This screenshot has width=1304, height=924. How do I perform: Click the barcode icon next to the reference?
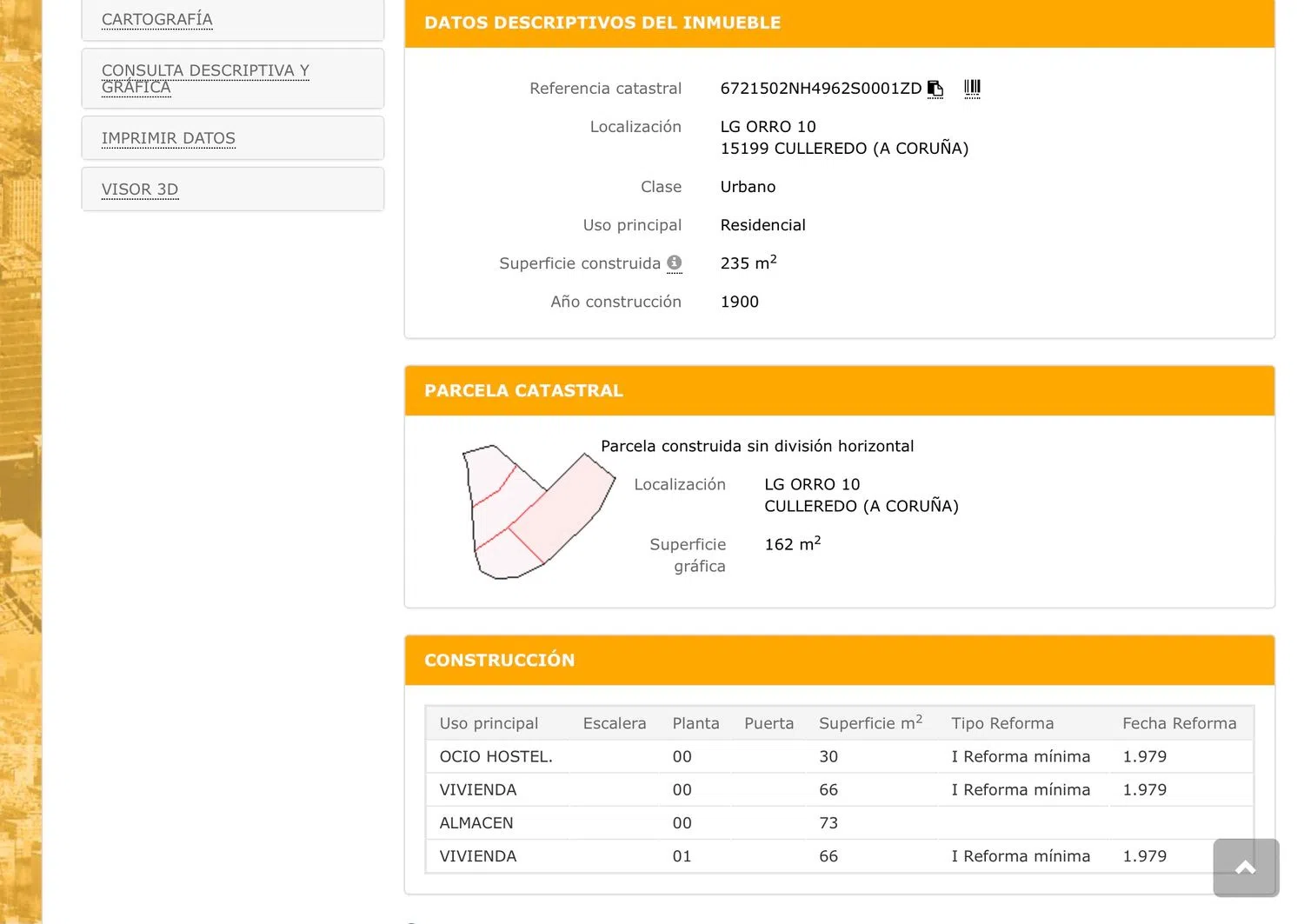[972, 88]
